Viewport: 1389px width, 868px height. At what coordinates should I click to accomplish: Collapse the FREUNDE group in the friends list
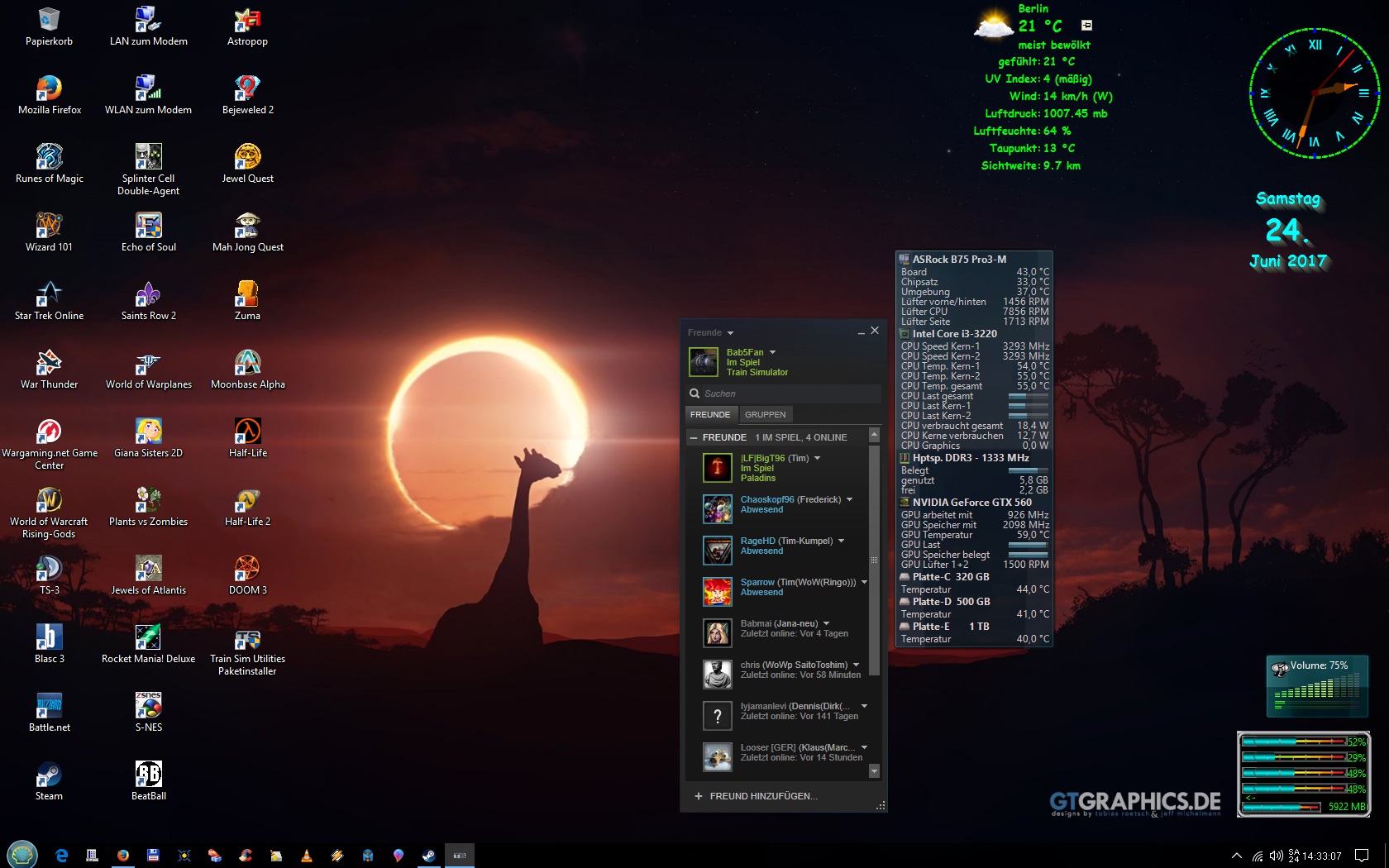pyautogui.click(x=694, y=437)
